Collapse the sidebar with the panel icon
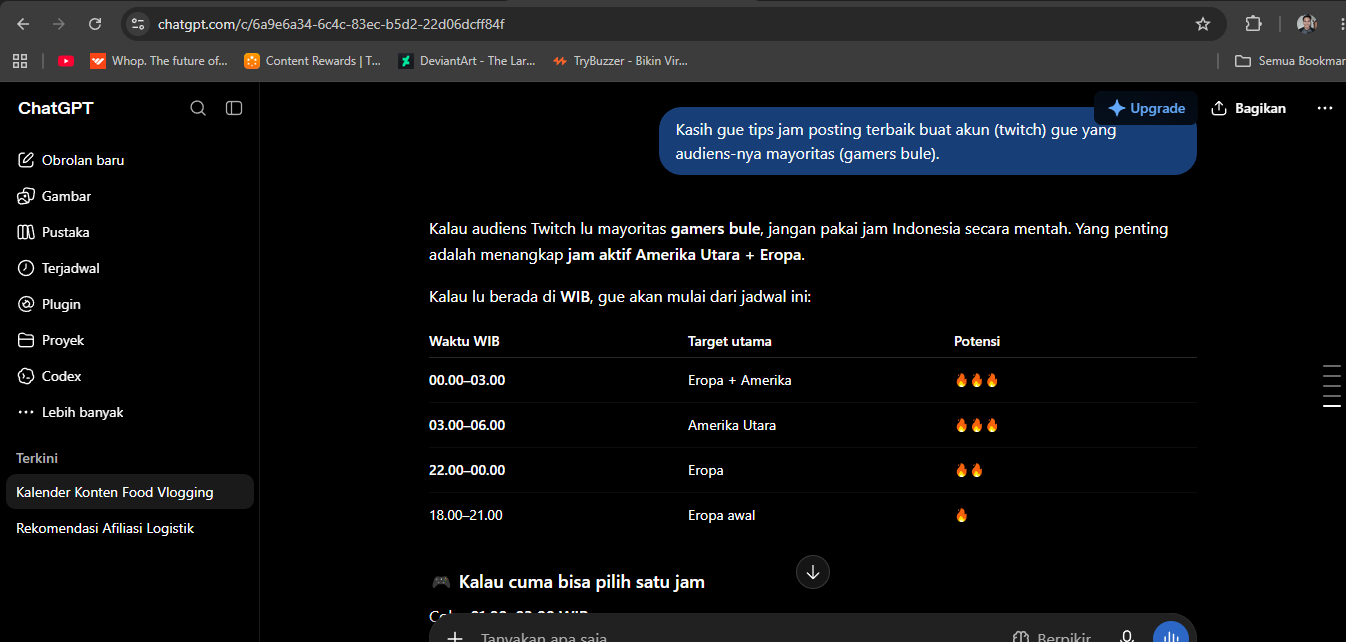Screen dimensions: 1346x642 234,108
